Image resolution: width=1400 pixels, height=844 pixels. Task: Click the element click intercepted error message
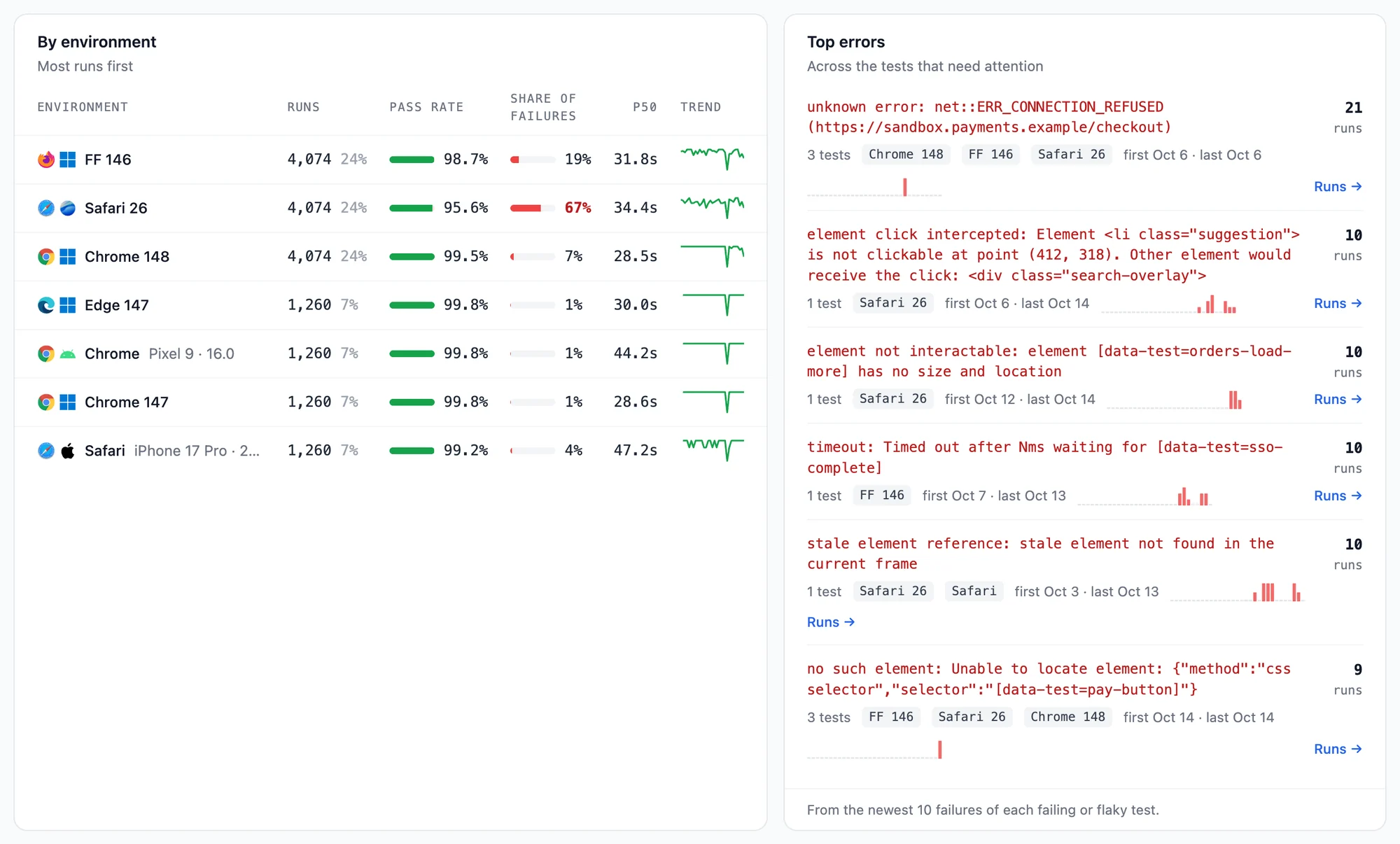point(1053,255)
